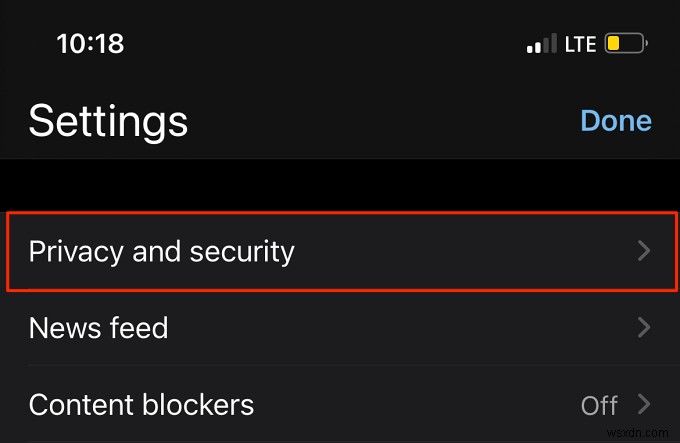Image resolution: width=680 pixels, height=443 pixels.
Task: Click the Content blockers Off status
Action: point(599,405)
